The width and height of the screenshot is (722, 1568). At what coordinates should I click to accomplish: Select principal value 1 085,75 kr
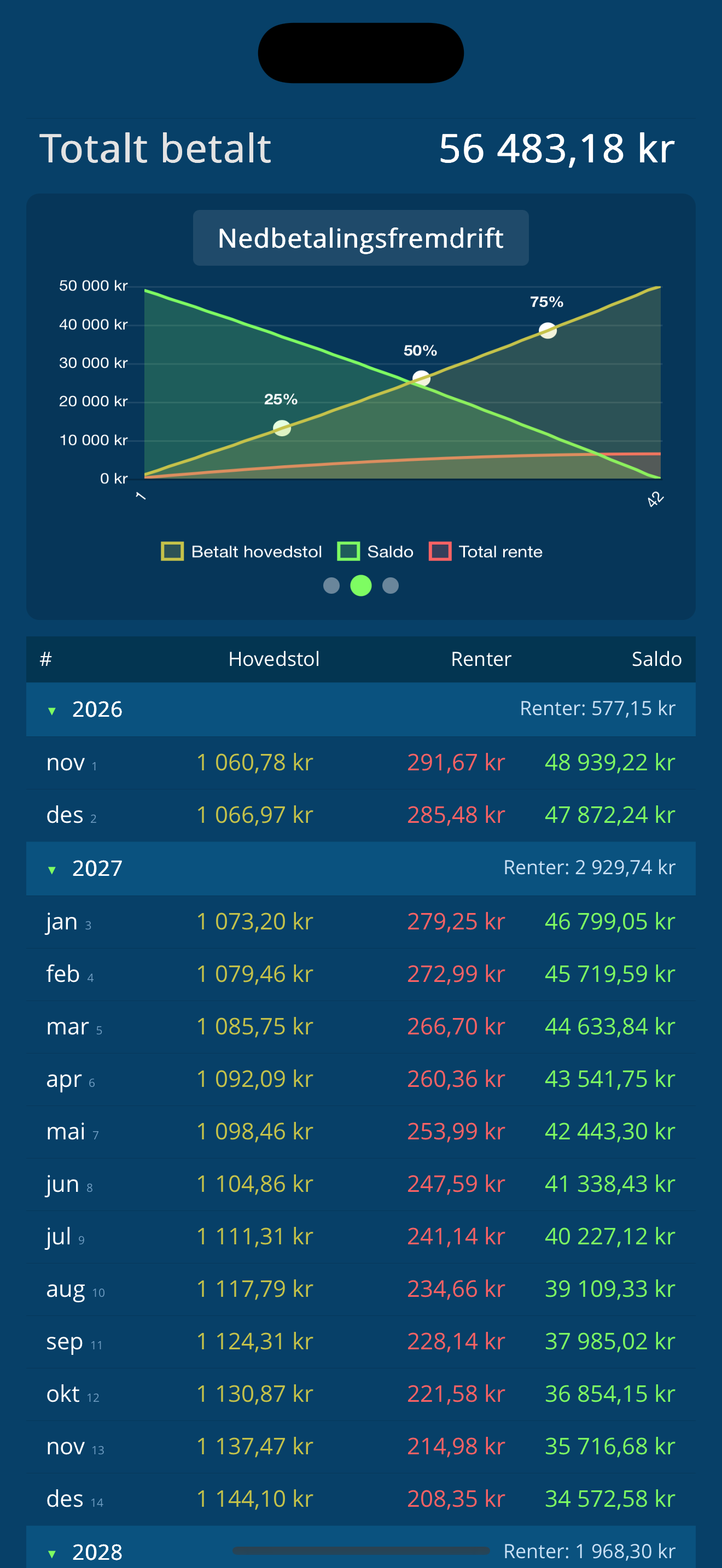(254, 1027)
